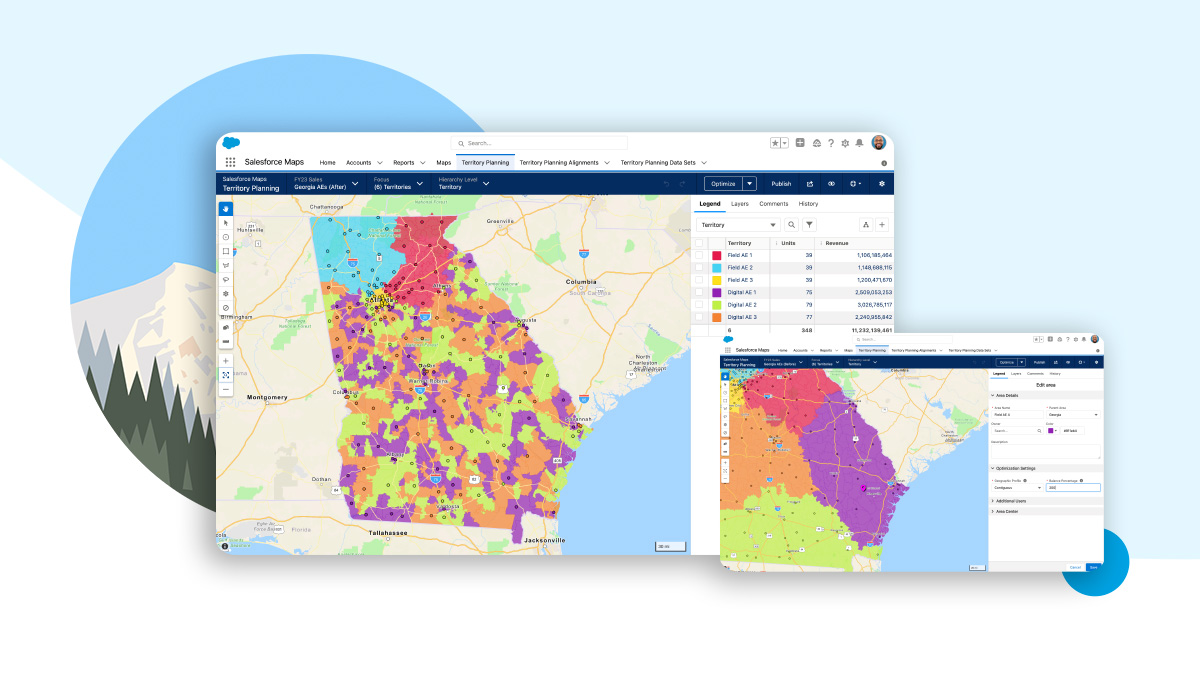
Task: Open the Accounts tab chevron in large window
Action: 380,162
